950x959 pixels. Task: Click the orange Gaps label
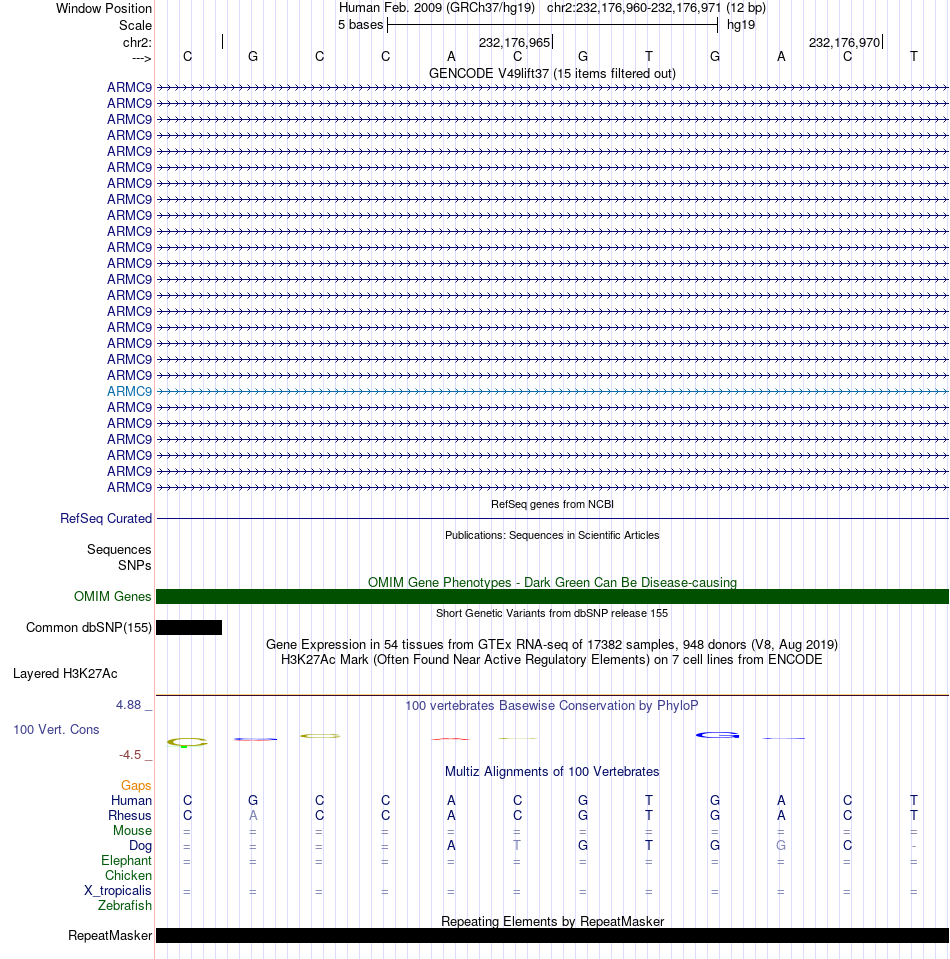tap(136, 785)
